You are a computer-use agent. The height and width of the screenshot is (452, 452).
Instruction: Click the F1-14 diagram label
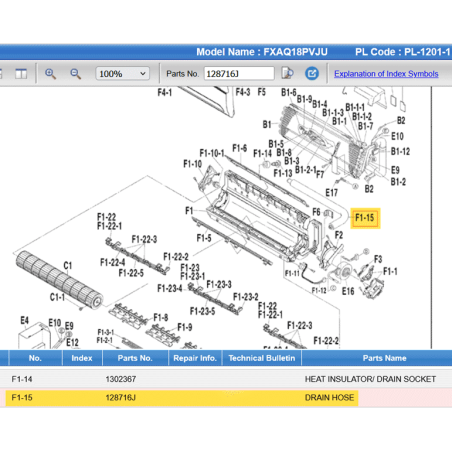[263, 154]
